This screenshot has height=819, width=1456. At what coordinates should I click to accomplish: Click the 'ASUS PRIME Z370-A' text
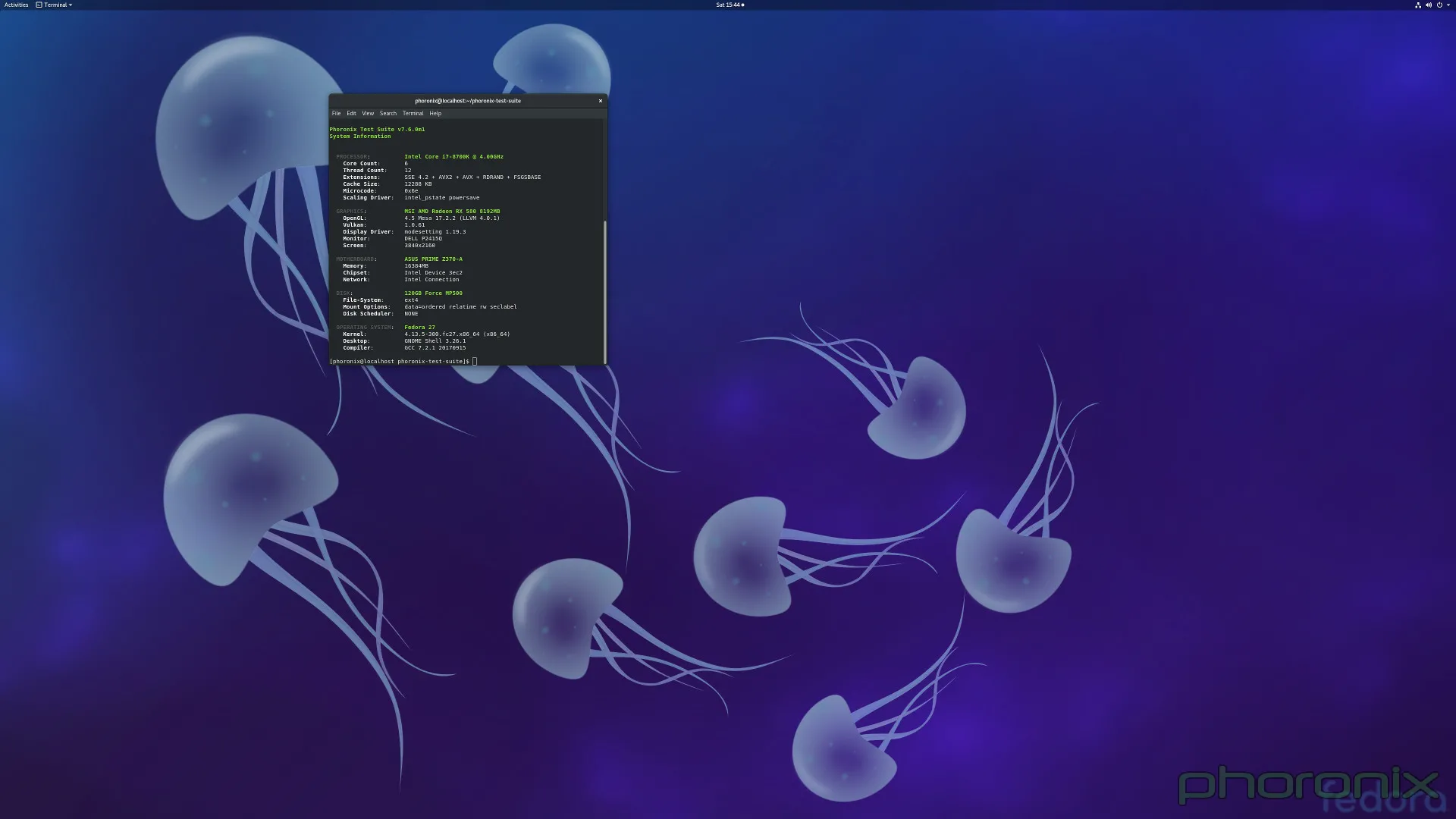(433, 259)
